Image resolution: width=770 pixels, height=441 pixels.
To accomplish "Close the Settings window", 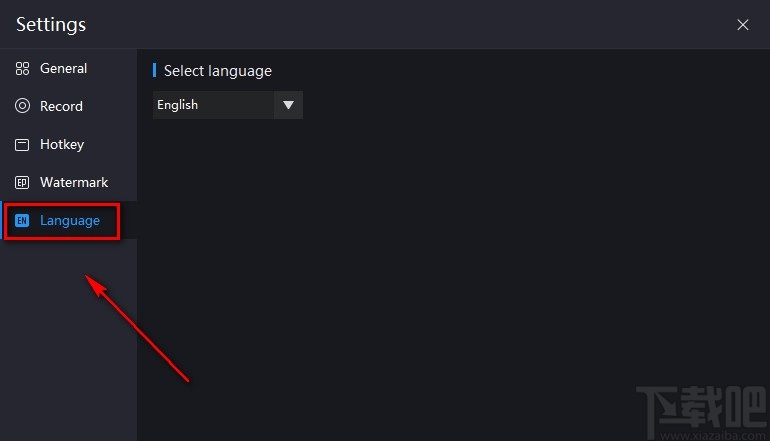I will click(x=743, y=25).
